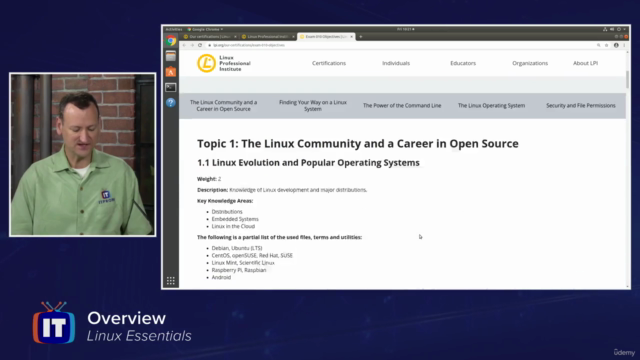The height and width of the screenshot is (360, 640).
Task: Click the Topic 1 heading text
Action: pyautogui.click(x=358, y=144)
